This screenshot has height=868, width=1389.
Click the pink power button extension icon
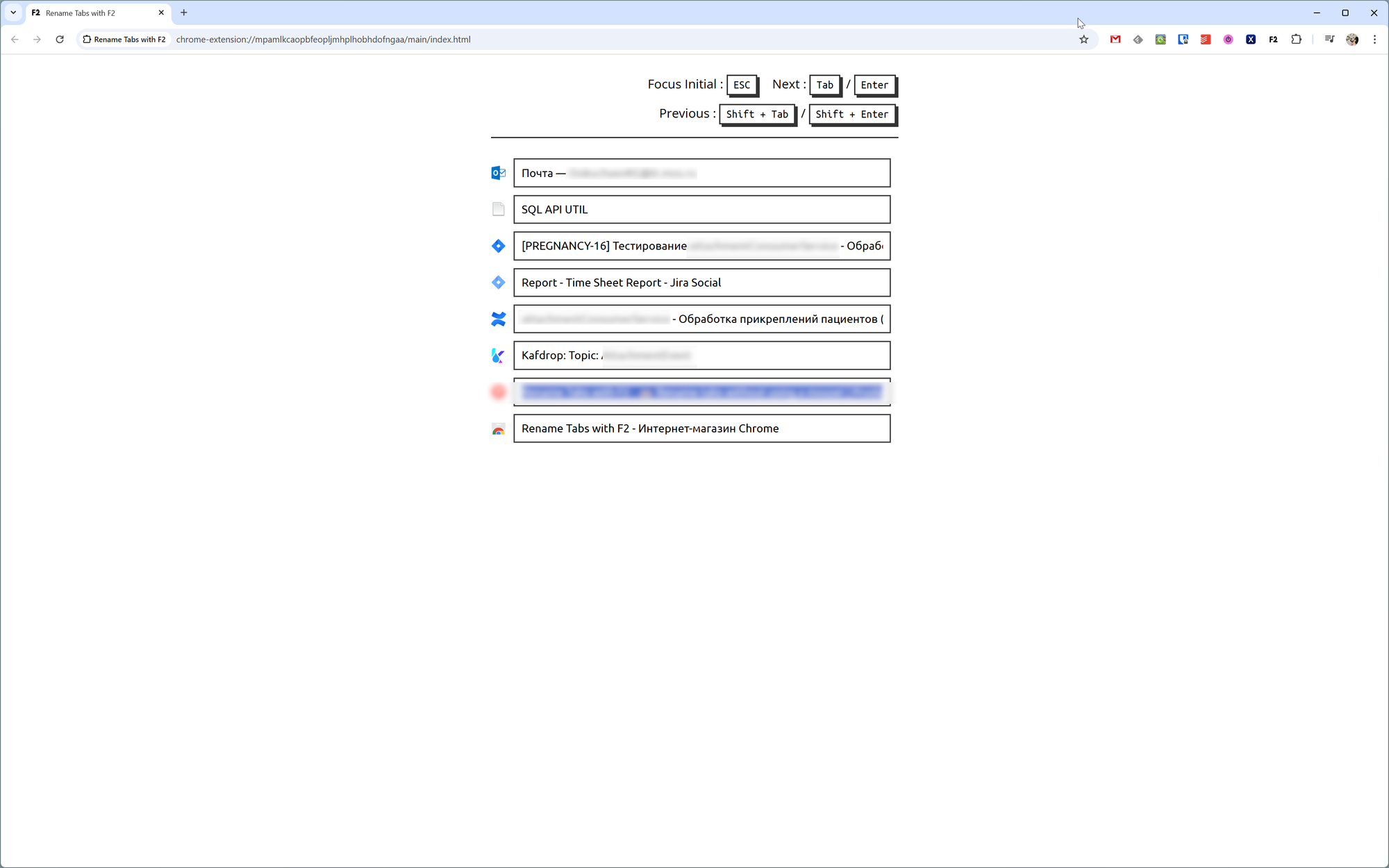pos(1228,40)
